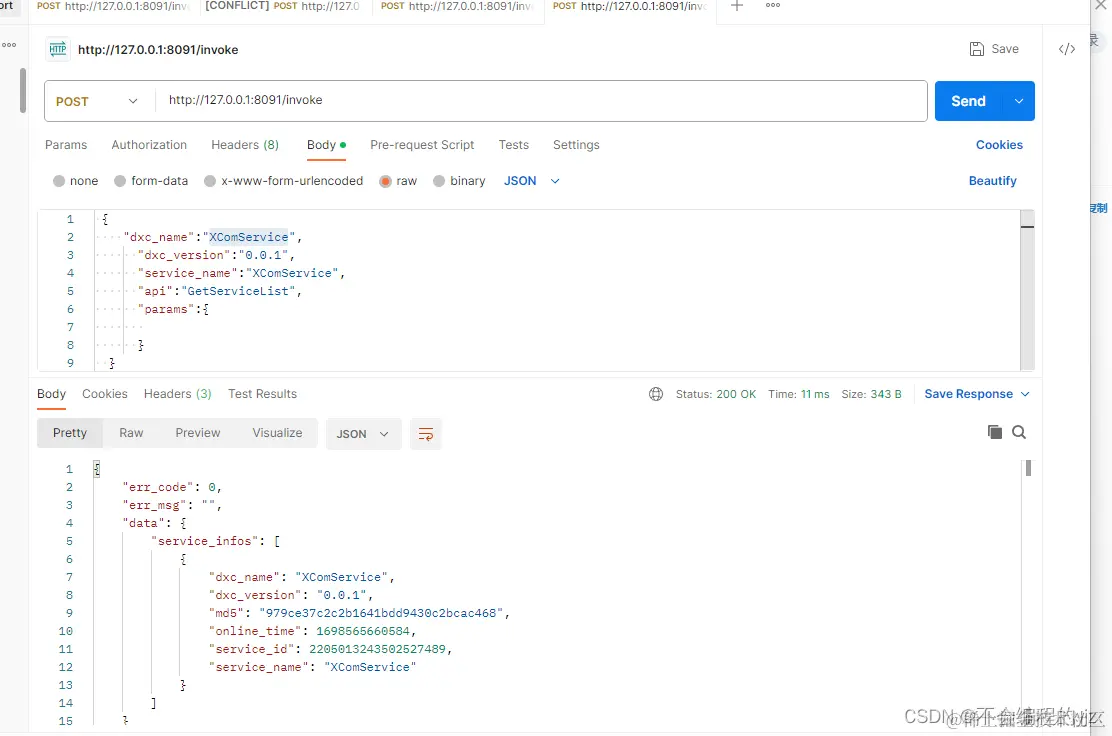
Task: Select the request Body tab
Action: 326,145
